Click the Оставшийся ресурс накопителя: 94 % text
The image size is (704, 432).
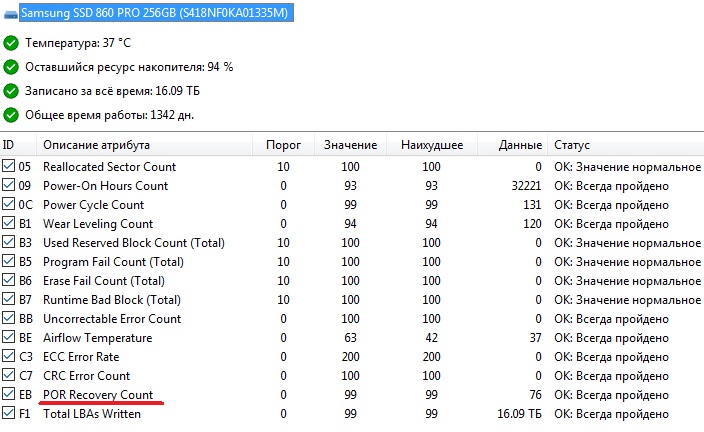129,67
